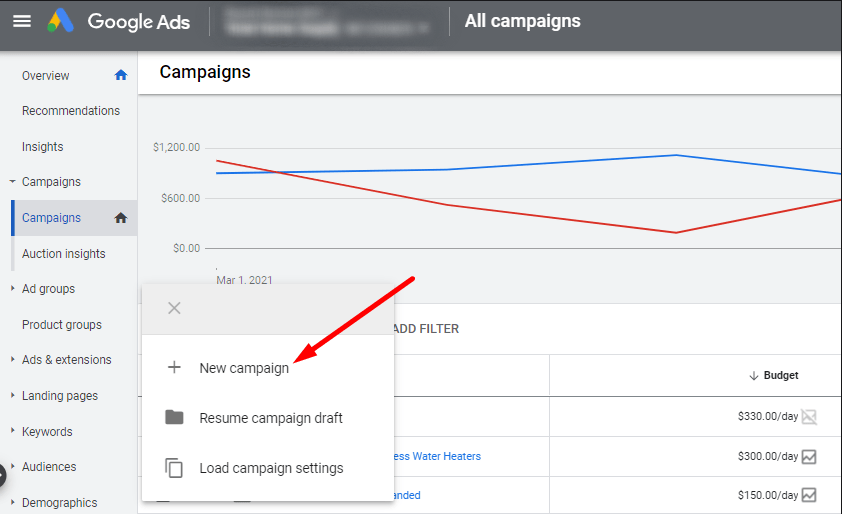The image size is (842, 514).
Task: Click the All campaigns title
Action: point(522,21)
